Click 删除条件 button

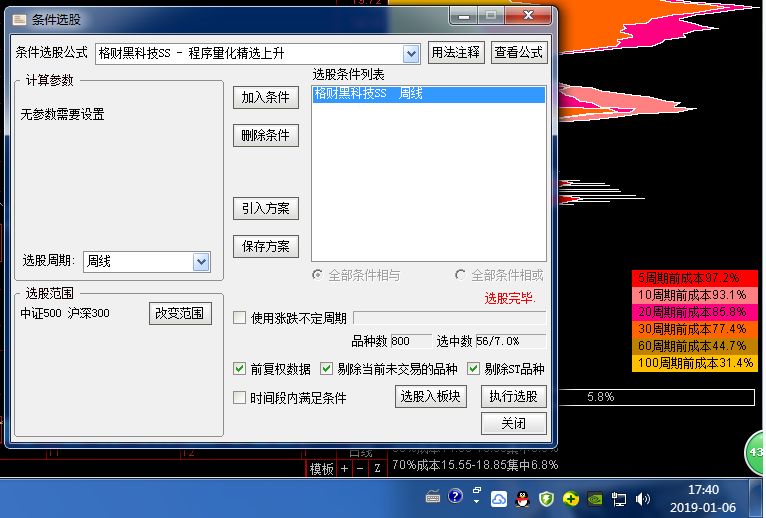266,135
